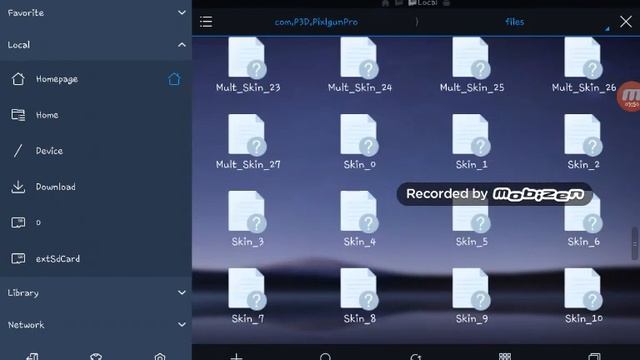Tap the Mobizen recorder floating button
This screenshot has height=360, width=640.
(x=629, y=97)
